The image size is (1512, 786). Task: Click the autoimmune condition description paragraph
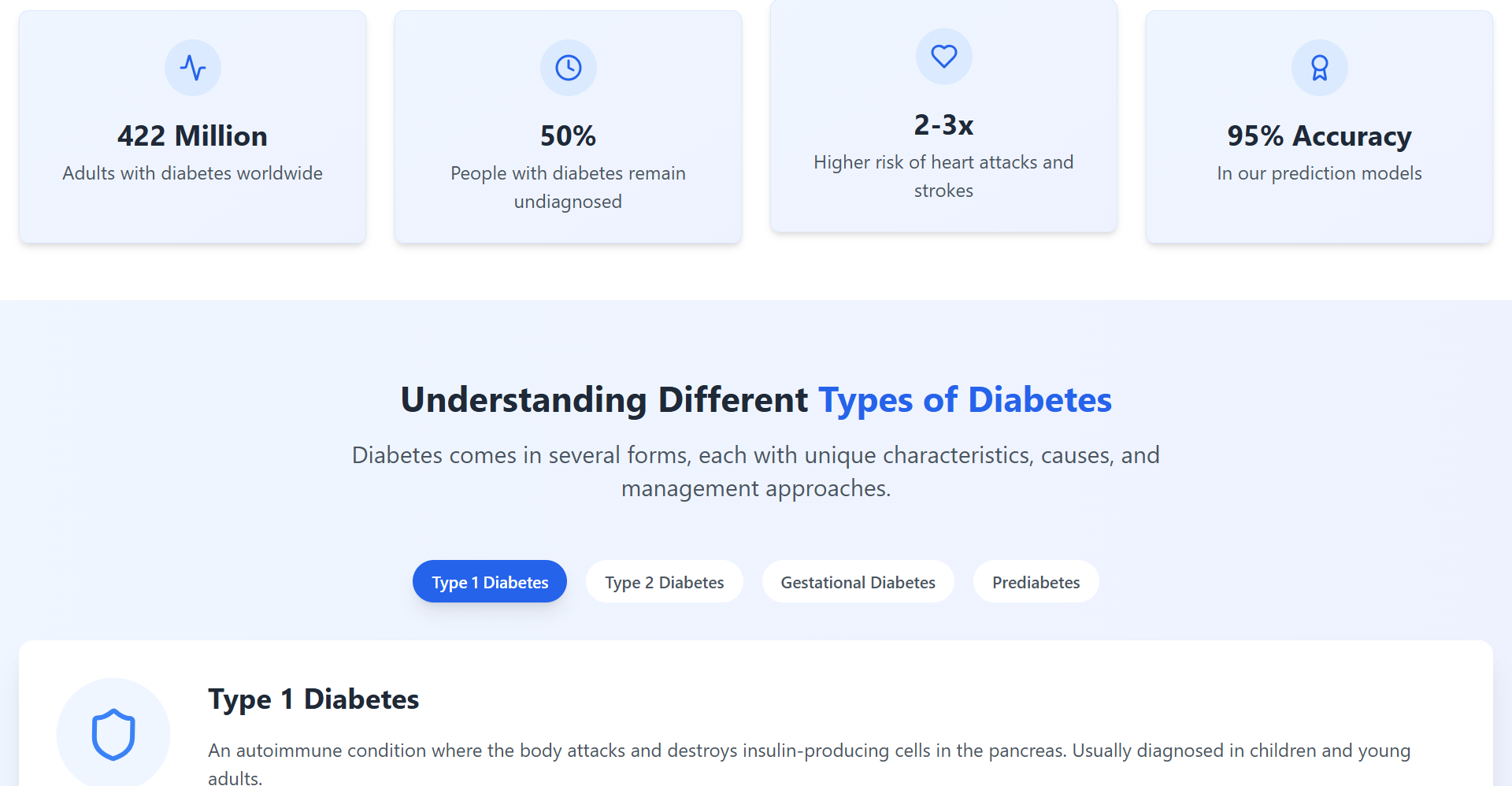pyautogui.click(x=810, y=763)
